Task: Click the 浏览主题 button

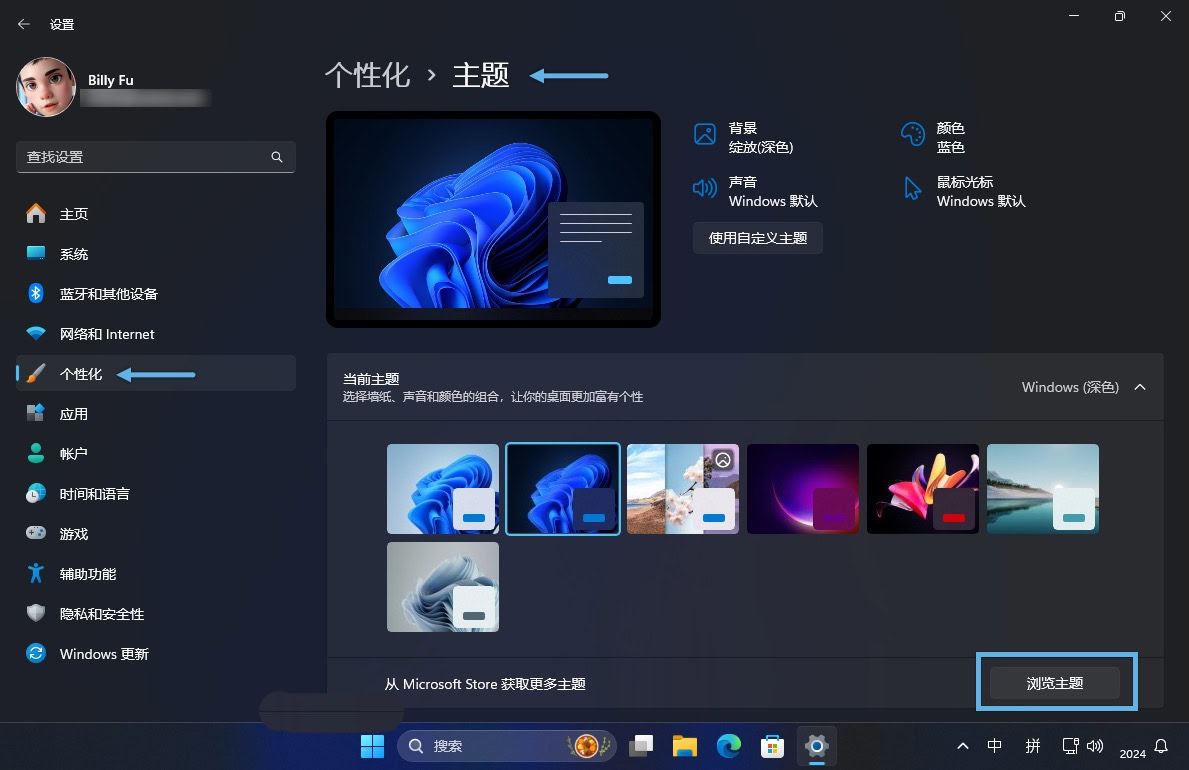Action: click(x=1056, y=682)
